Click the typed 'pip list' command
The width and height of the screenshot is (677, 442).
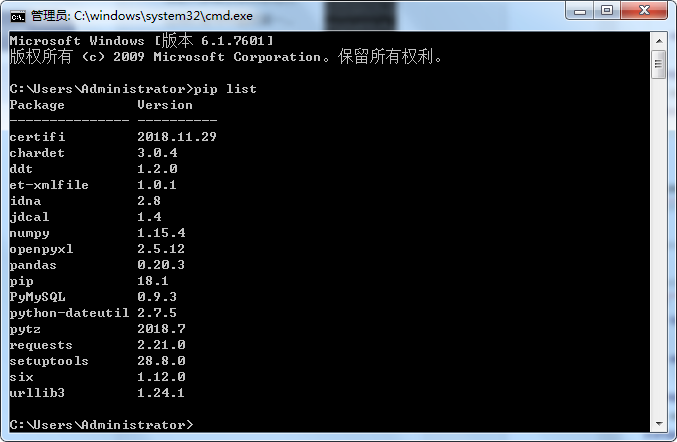point(229,89)
